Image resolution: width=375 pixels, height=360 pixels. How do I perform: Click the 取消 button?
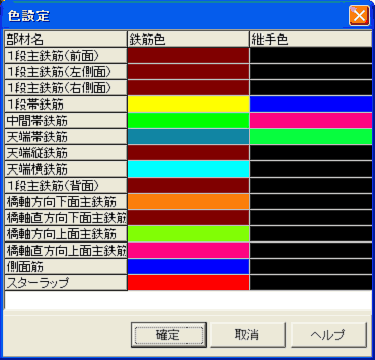(x=247, y=335)
